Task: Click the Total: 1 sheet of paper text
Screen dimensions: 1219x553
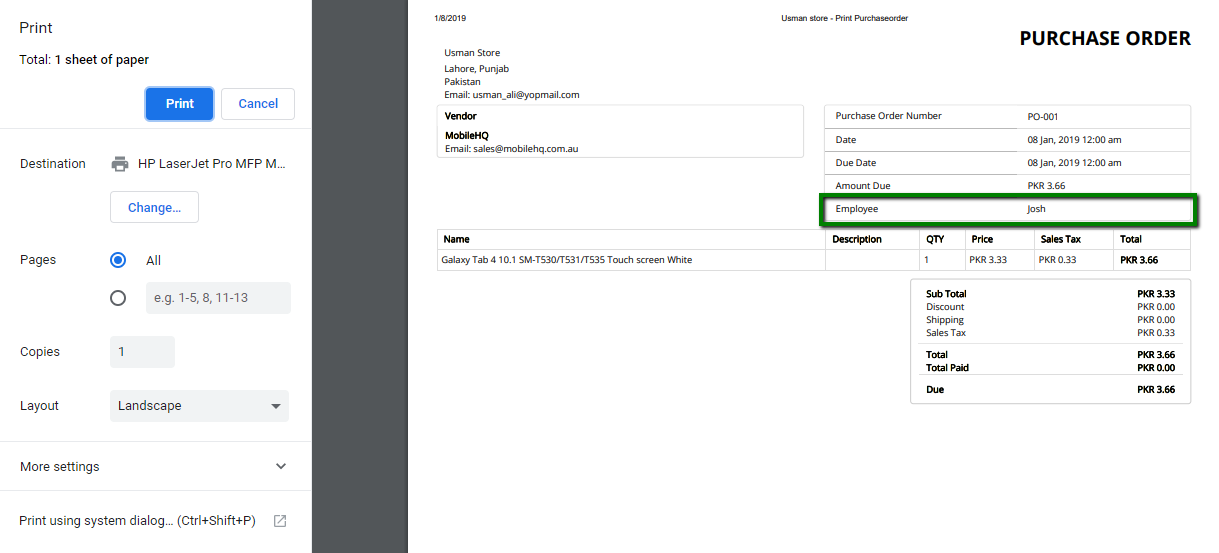Action: click(x=84, y=60)
